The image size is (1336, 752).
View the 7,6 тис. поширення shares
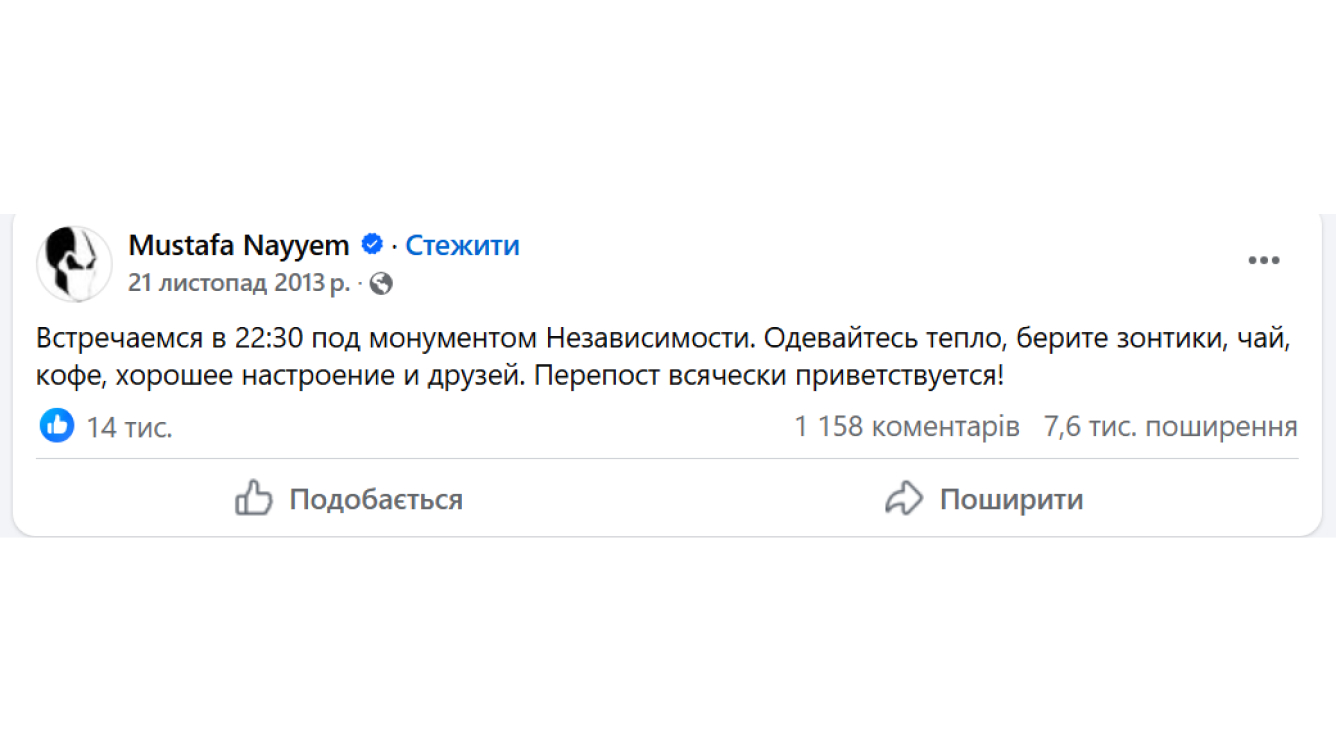click(x=1170, y=427)
